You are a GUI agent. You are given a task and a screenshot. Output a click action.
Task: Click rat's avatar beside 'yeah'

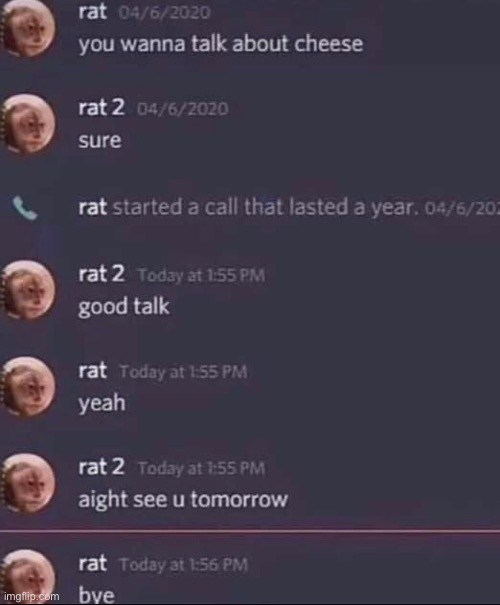click(x=27, y=387)
